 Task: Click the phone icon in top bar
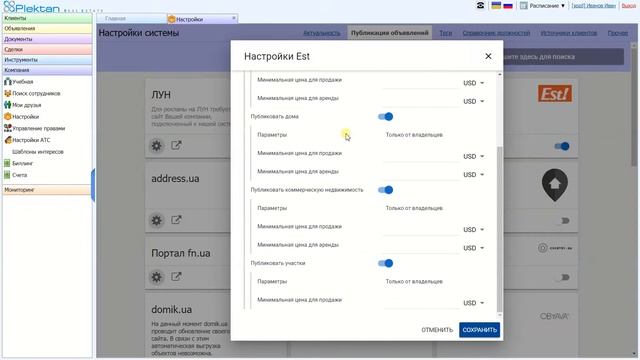point(480,5)
